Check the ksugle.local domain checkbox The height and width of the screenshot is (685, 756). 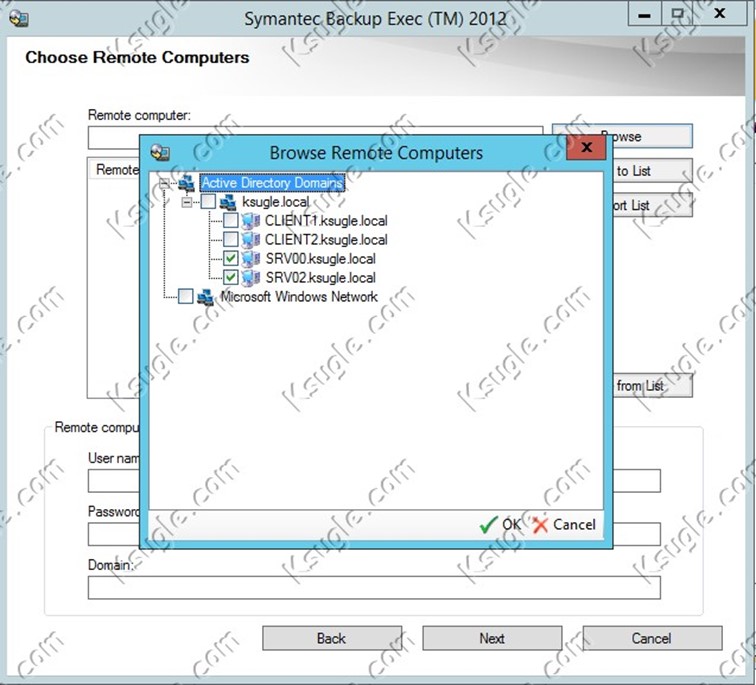pyautogui.click(x=208, y=201)
